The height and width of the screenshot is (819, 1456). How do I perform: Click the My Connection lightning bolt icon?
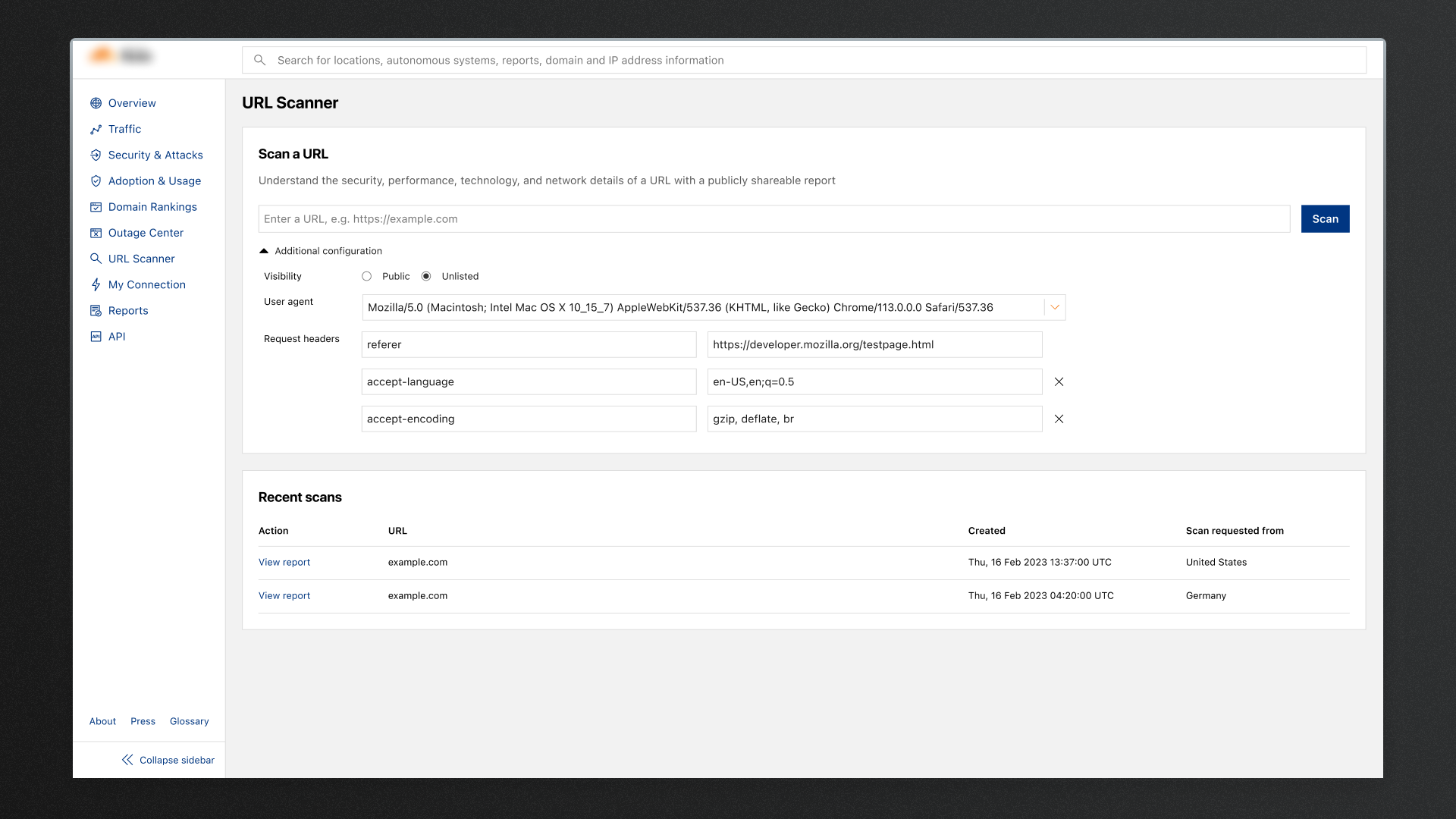[x=96, y=284]
